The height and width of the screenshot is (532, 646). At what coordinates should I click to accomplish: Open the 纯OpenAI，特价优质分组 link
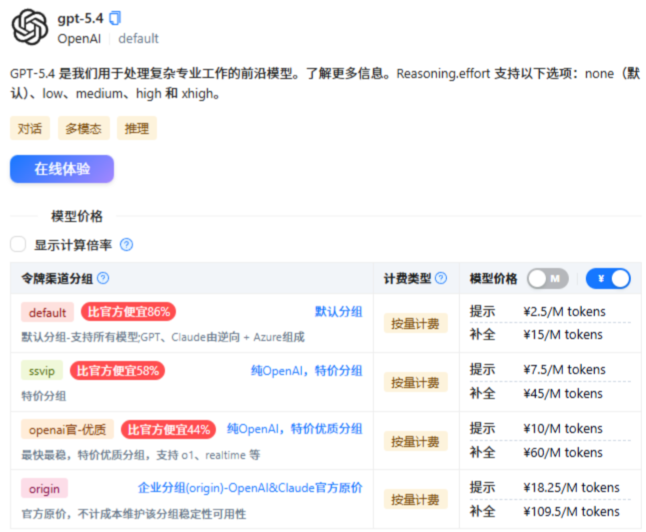[295, 429]
